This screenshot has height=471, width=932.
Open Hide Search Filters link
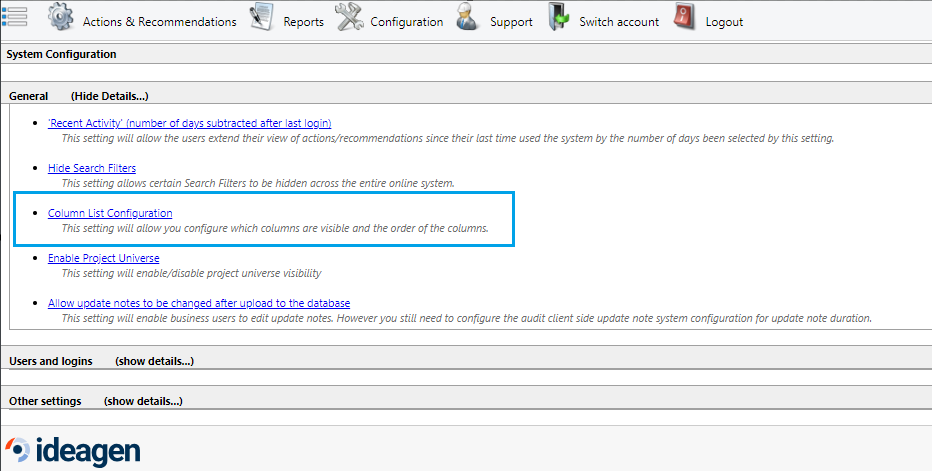(92, 168)
